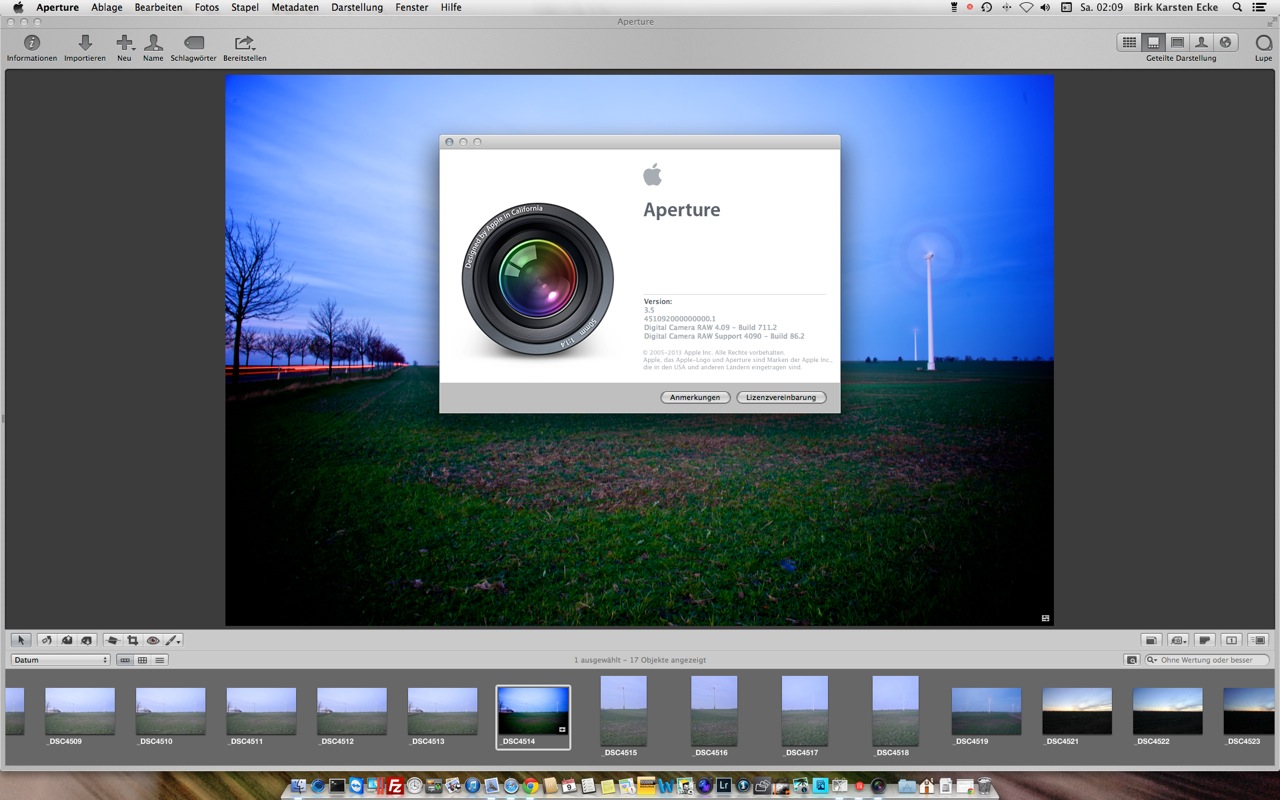Launch Google Chrome from the Dock
This screenshot has height=800, width=1280.
pyautogui.click(x=530, y=786)
